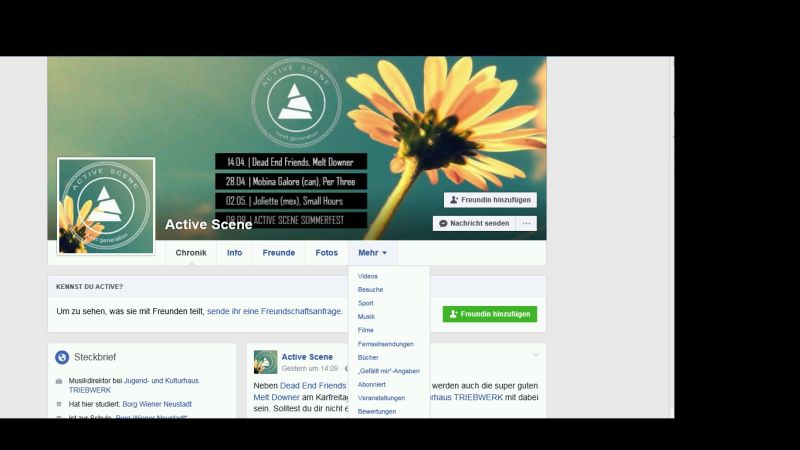Open Active Scene post author link
The width and height of the screenshot is (800, 450).
click(x=307, y=357)
